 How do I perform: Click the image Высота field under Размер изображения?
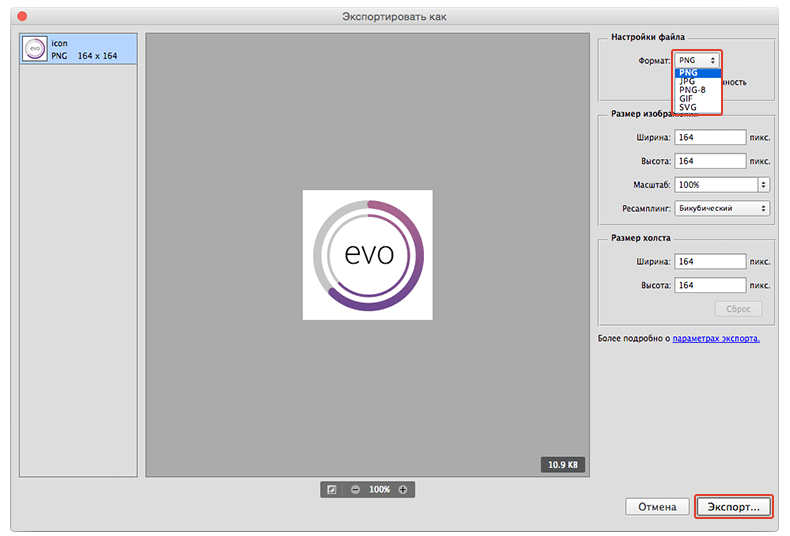pyautogui.click(x=710, y=161)
